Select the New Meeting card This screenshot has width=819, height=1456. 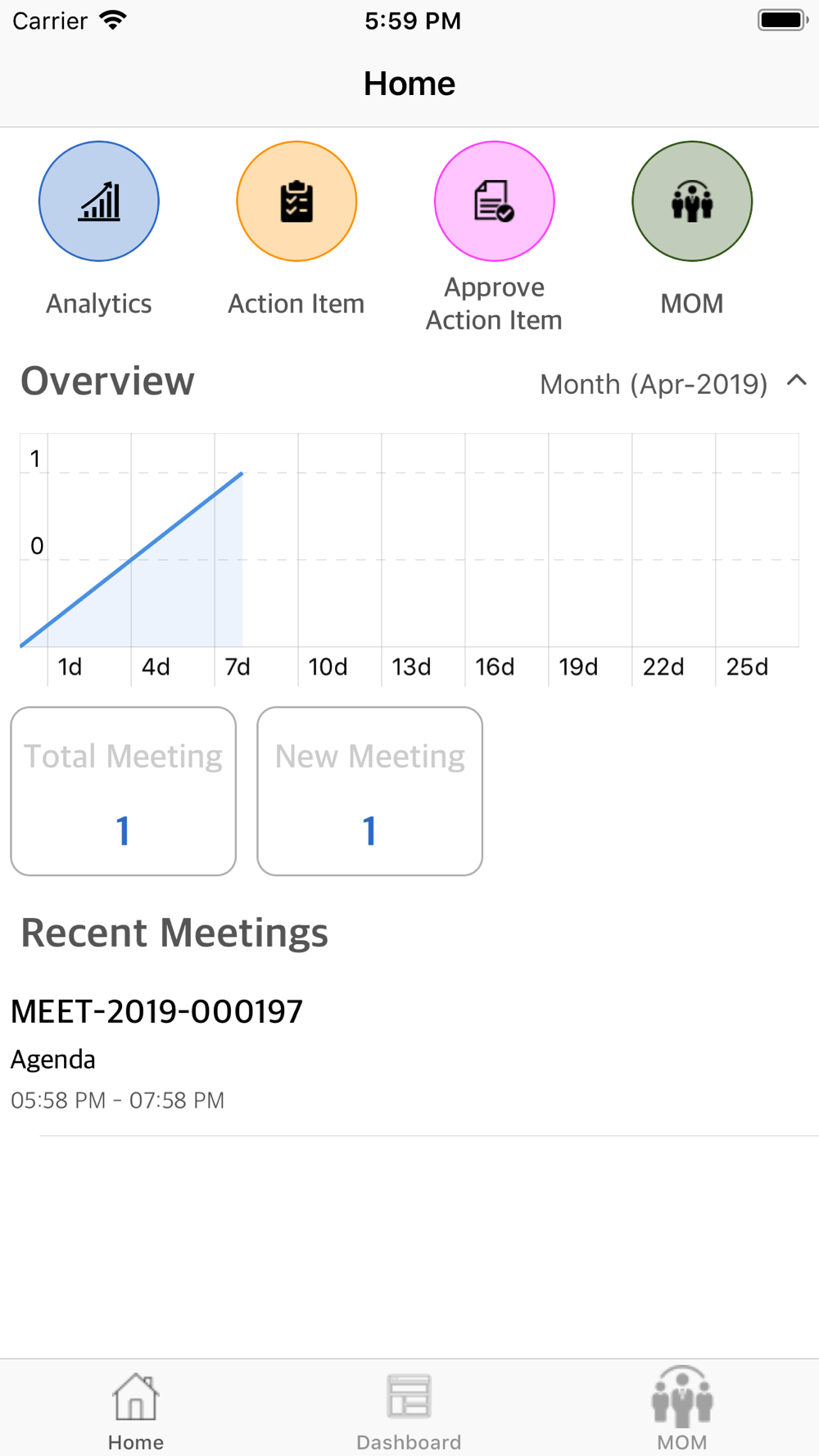tap(370, 791)
